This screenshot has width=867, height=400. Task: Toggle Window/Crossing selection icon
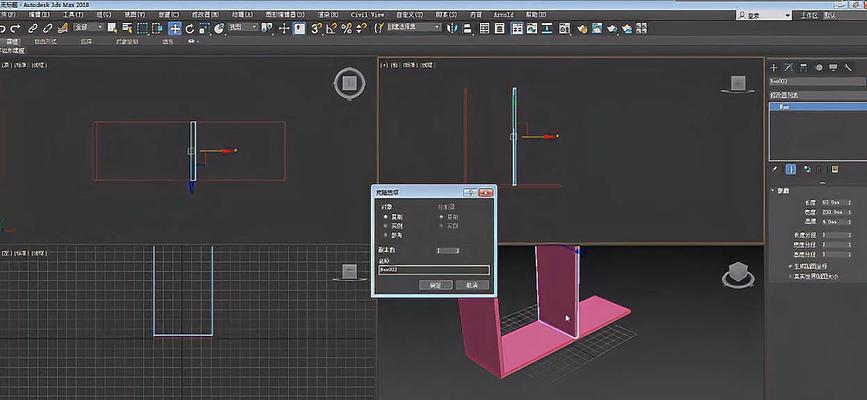pos(158,28)
